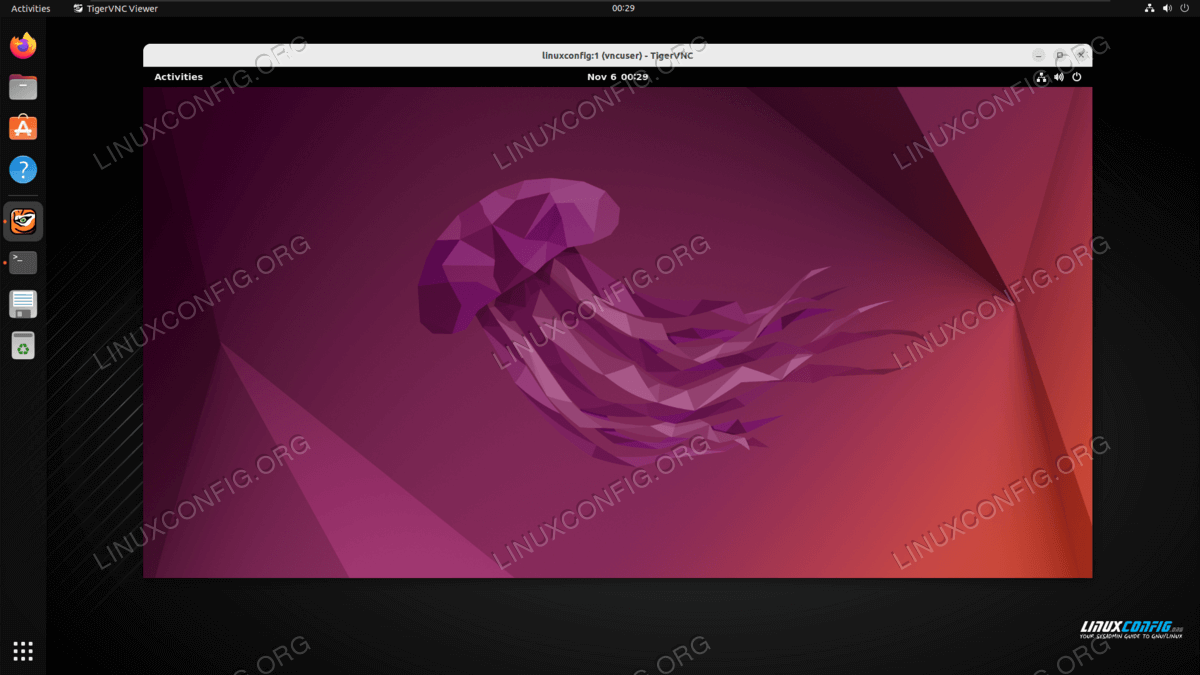Click the floppy disk icon in the dock
Image resolution: width=1200 pixels, height=675 pixels.
(x=23, y=304)
